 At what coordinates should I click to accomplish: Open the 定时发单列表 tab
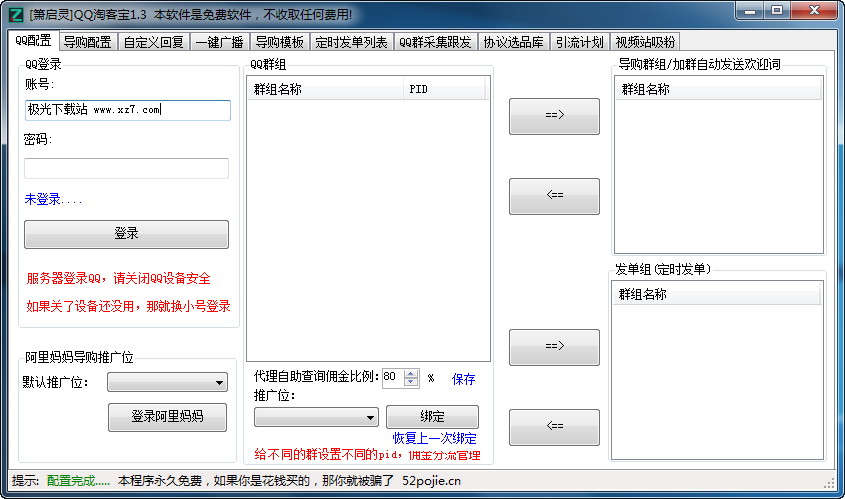coord(351,41)
